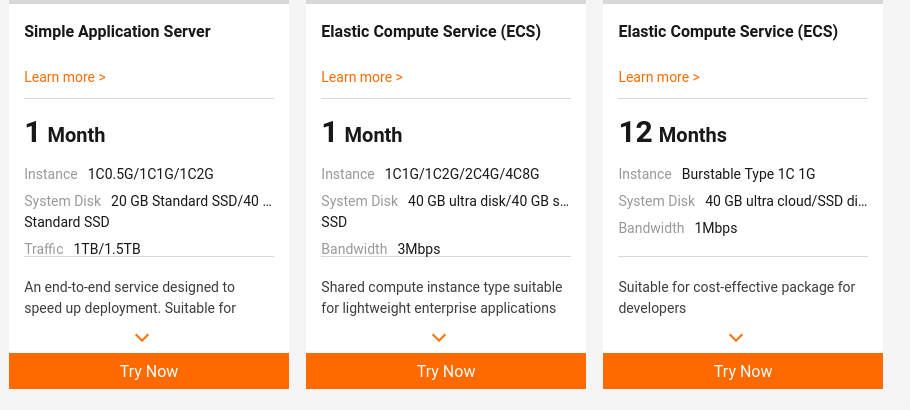This screenshot has width=910, height=410.
Task: Click Try Now for Simple Application Server
Action: tap(149, 371)
